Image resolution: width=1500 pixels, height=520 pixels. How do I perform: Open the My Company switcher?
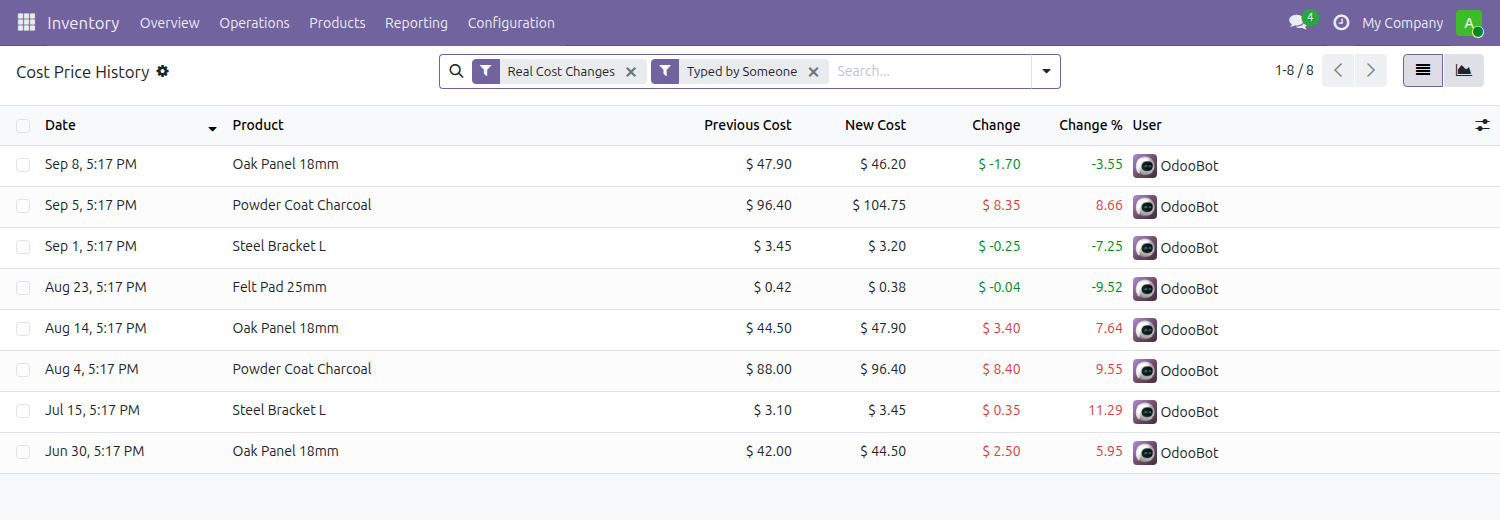1403,22
